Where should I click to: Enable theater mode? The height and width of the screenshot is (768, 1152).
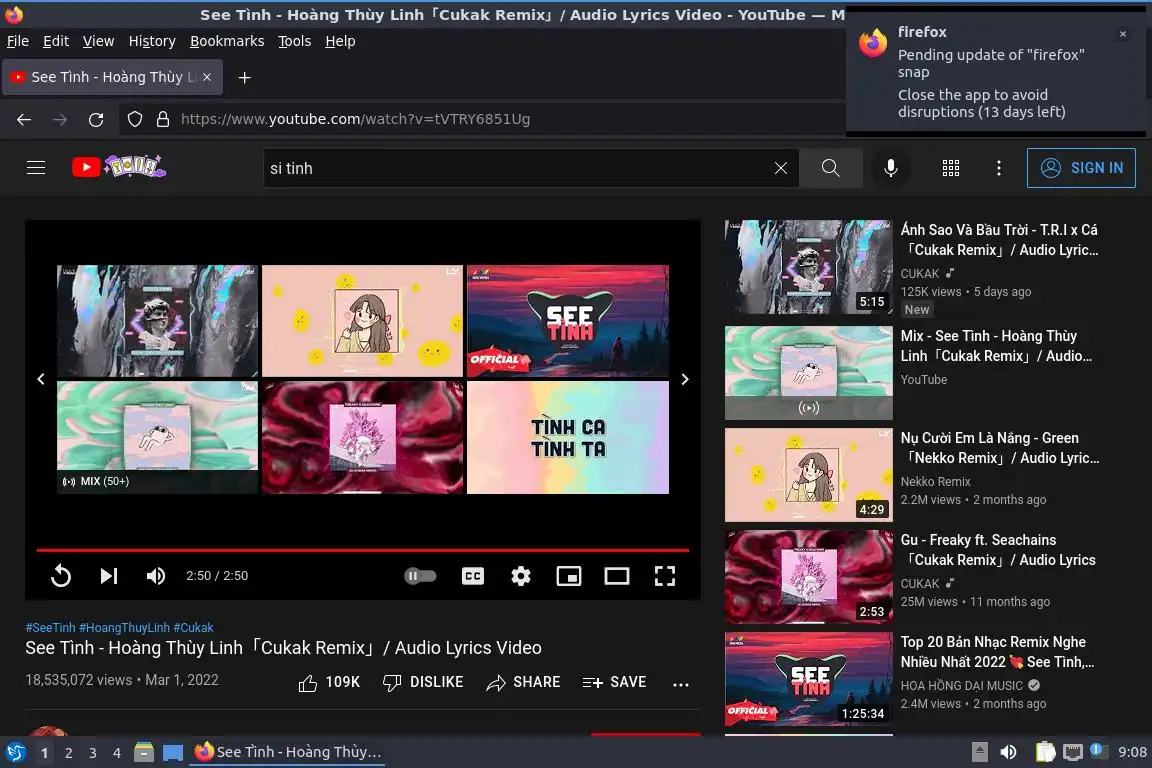click(616, 575)
